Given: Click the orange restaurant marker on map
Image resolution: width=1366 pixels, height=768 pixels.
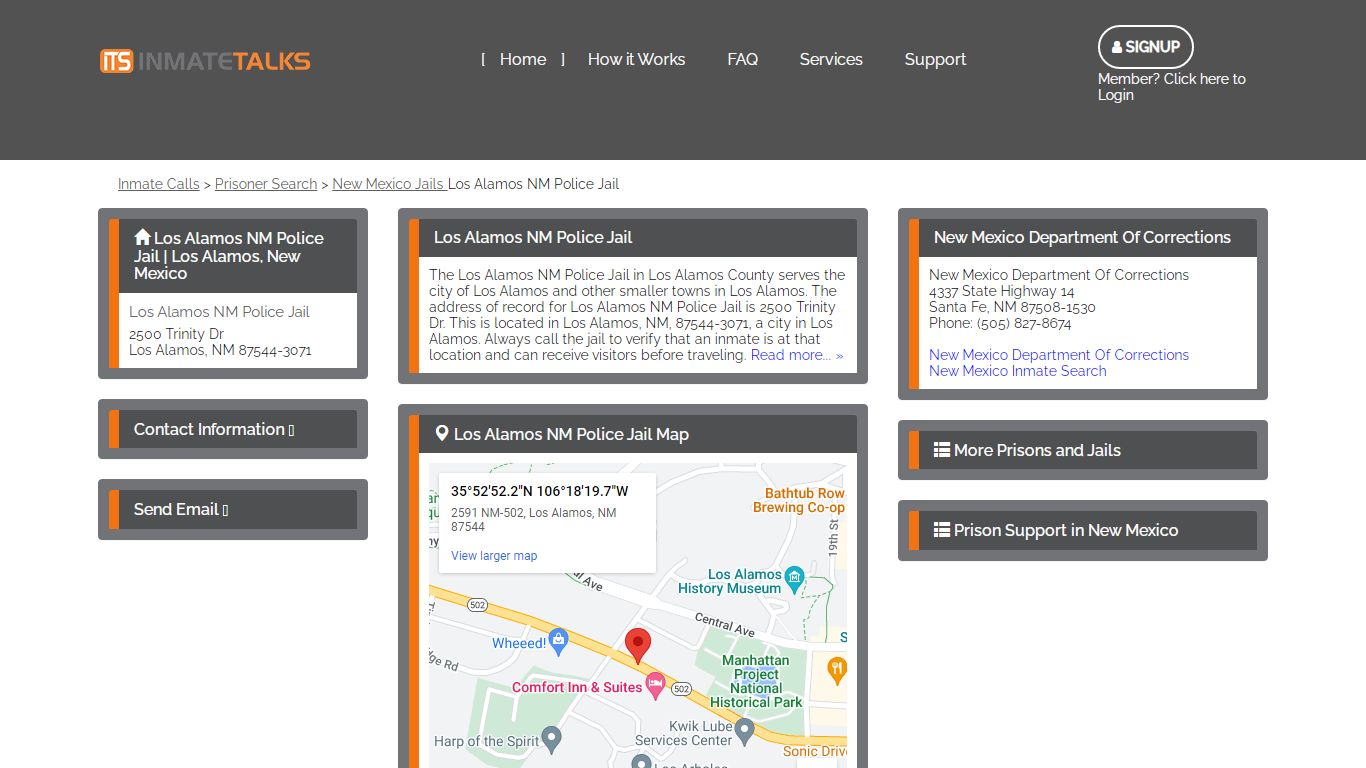Looking at the screenshot, I should coord(837,669).
